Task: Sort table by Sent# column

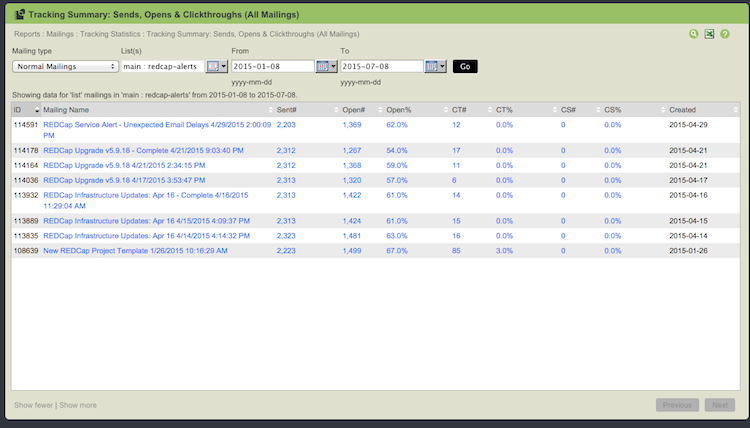Action: pyautogui.click(x=308, y=110)
